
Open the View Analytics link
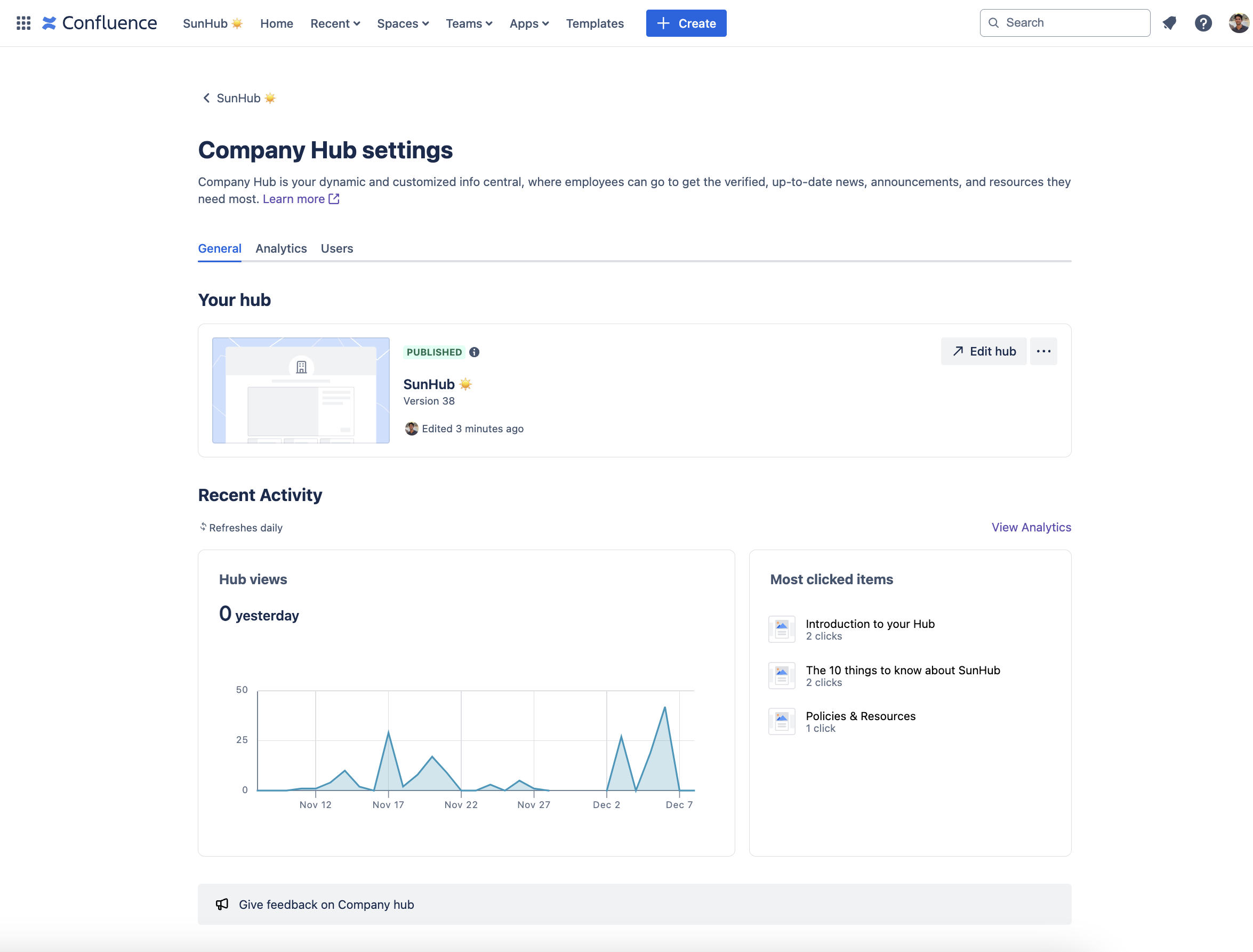[x=1031, y=527]
